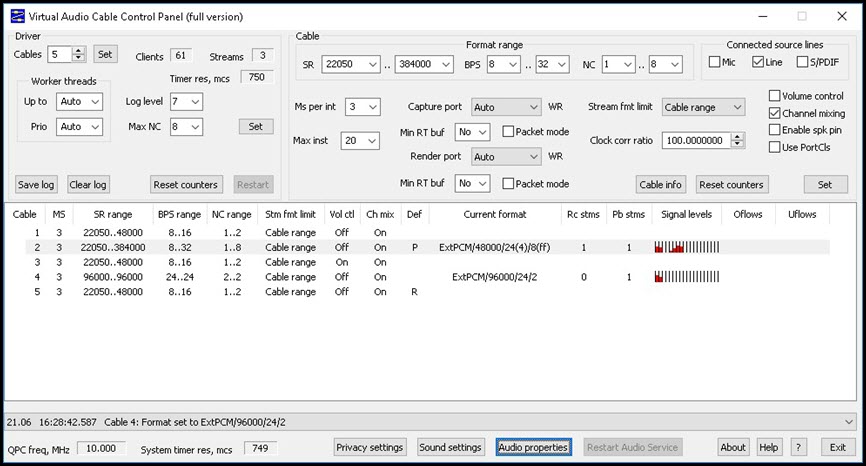Click Reset counters in the Cable panel
The image size is (866, 466).
pyautogui.click(x=731, y=184)
